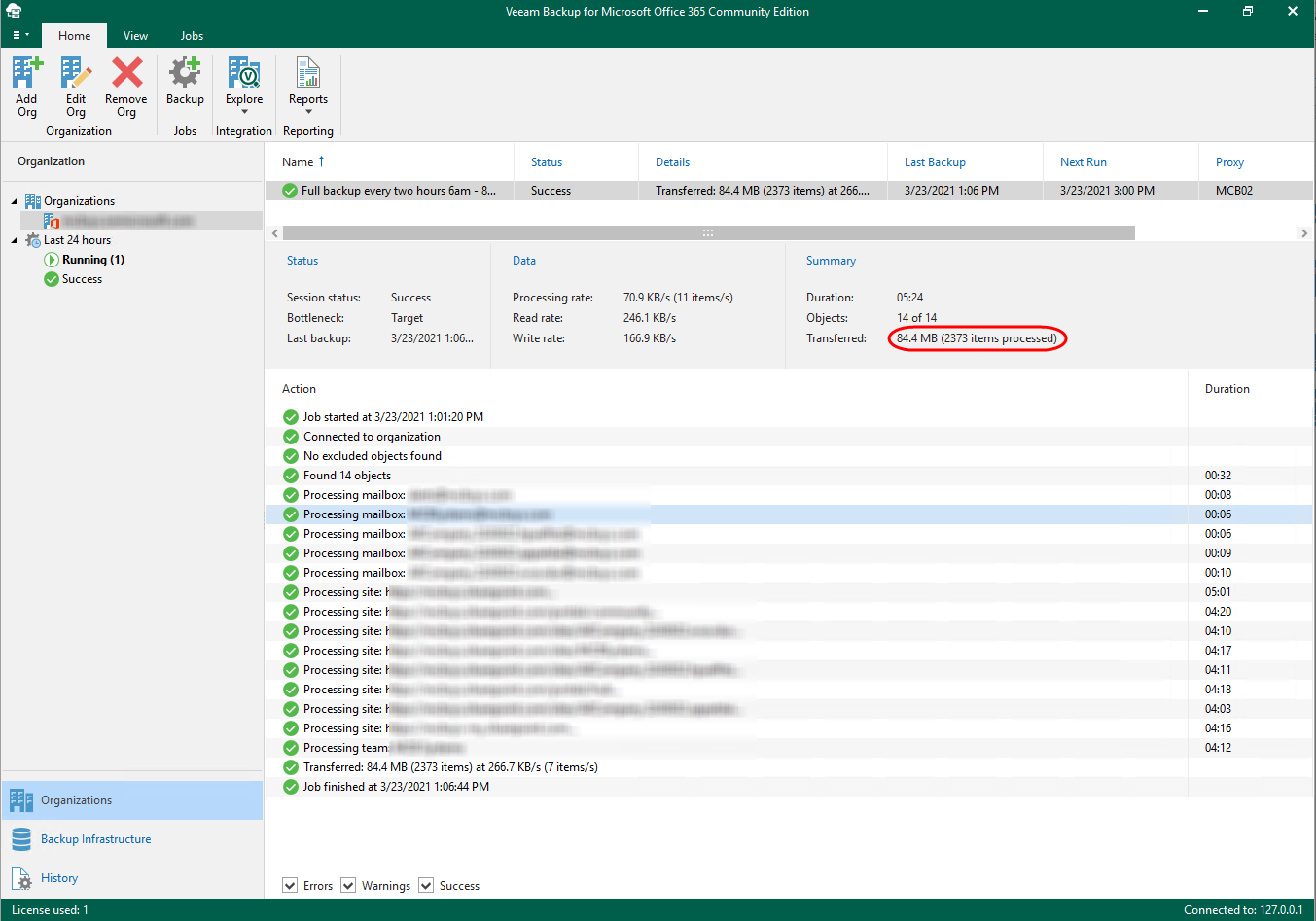
Task: Sort by the Last Backup column header
Action: pyautogui.click(x=965, y=162)
